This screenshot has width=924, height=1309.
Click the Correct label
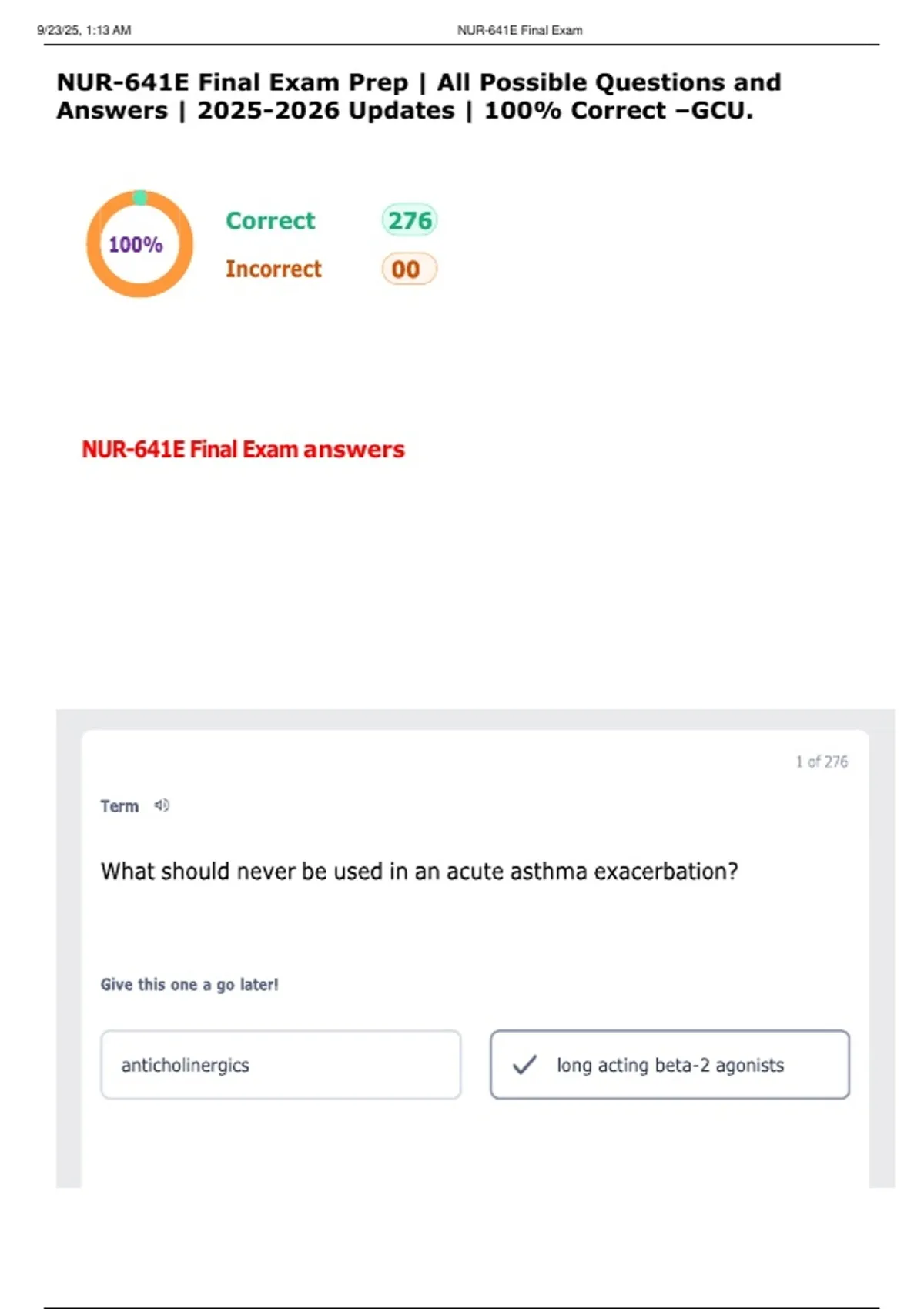tap(270, 221)
